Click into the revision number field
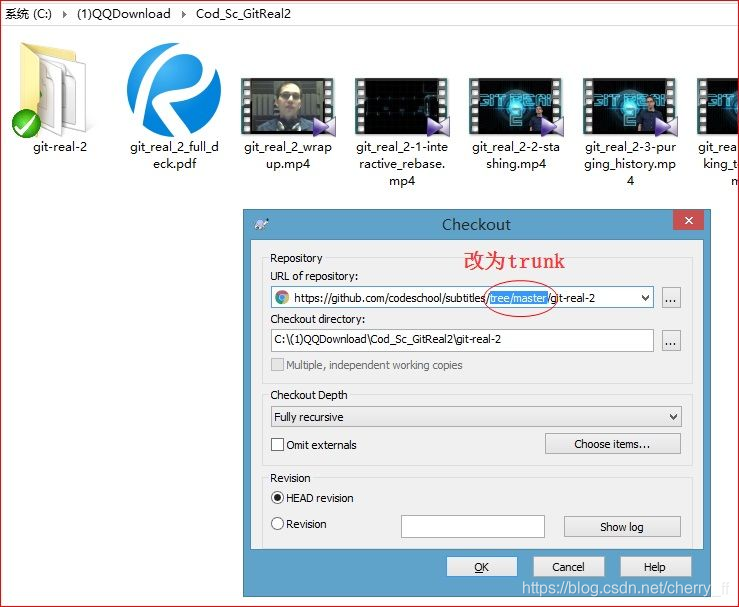 pyautogui.click(x=473, y=526)
